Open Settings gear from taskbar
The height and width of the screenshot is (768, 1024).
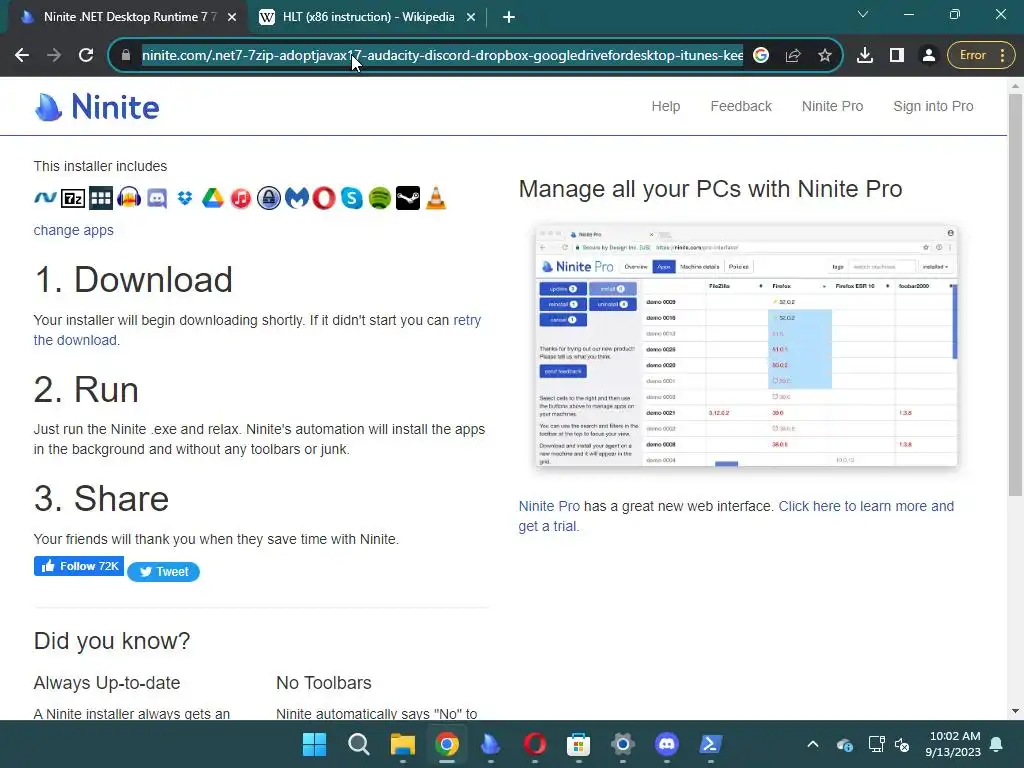622,744
